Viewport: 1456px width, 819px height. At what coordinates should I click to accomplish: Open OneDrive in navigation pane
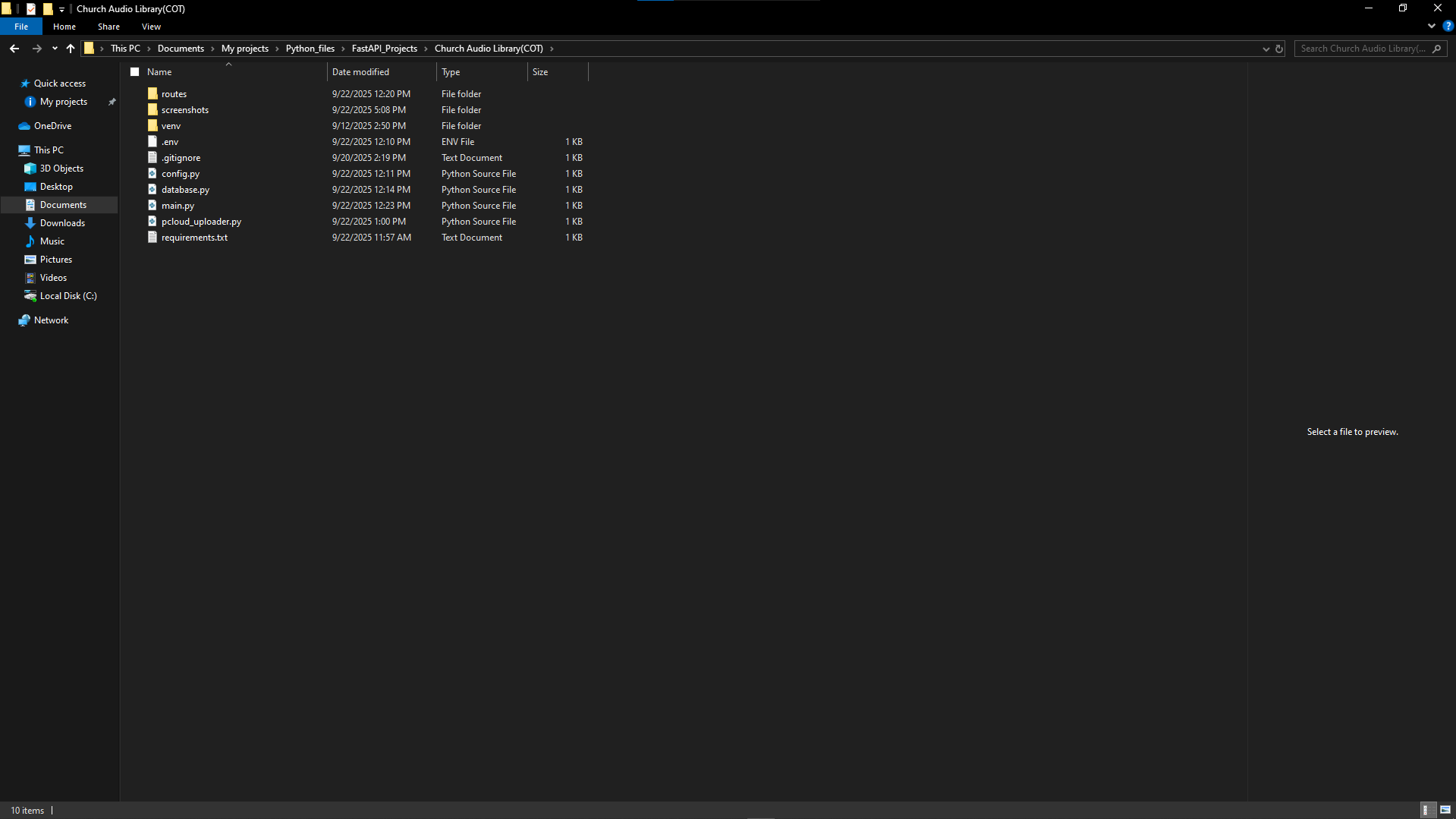point(52,126)
